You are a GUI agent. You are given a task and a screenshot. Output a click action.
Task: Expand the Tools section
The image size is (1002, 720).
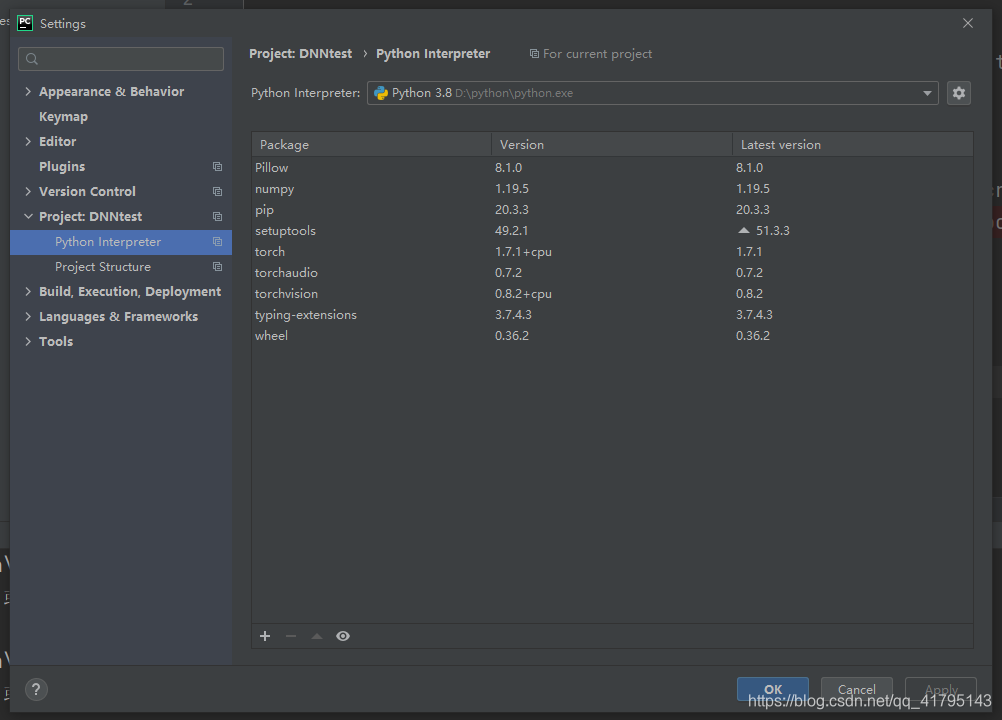(x=28, y=341)
